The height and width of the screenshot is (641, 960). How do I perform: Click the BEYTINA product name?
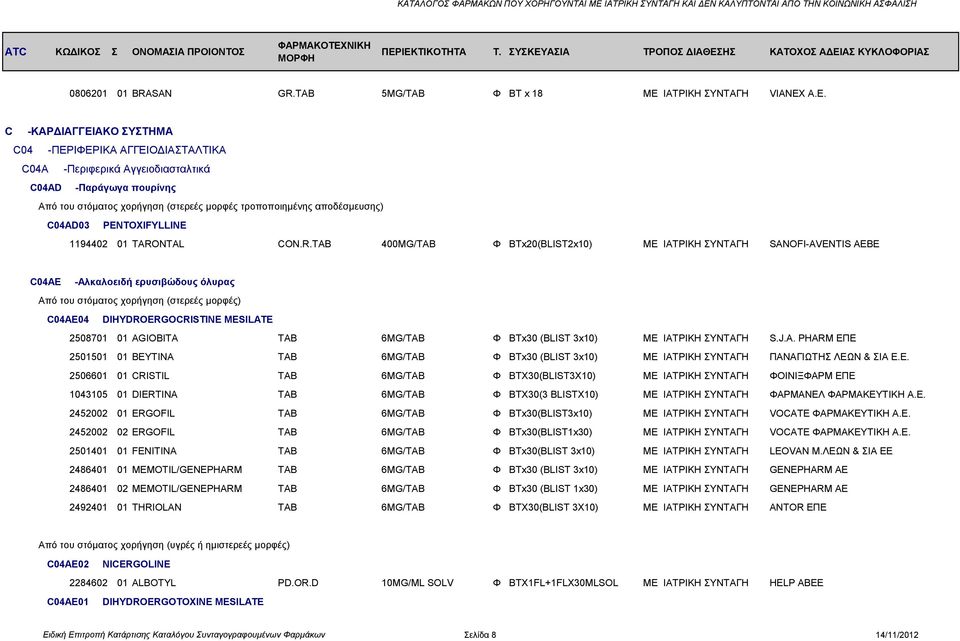point(152,357)
